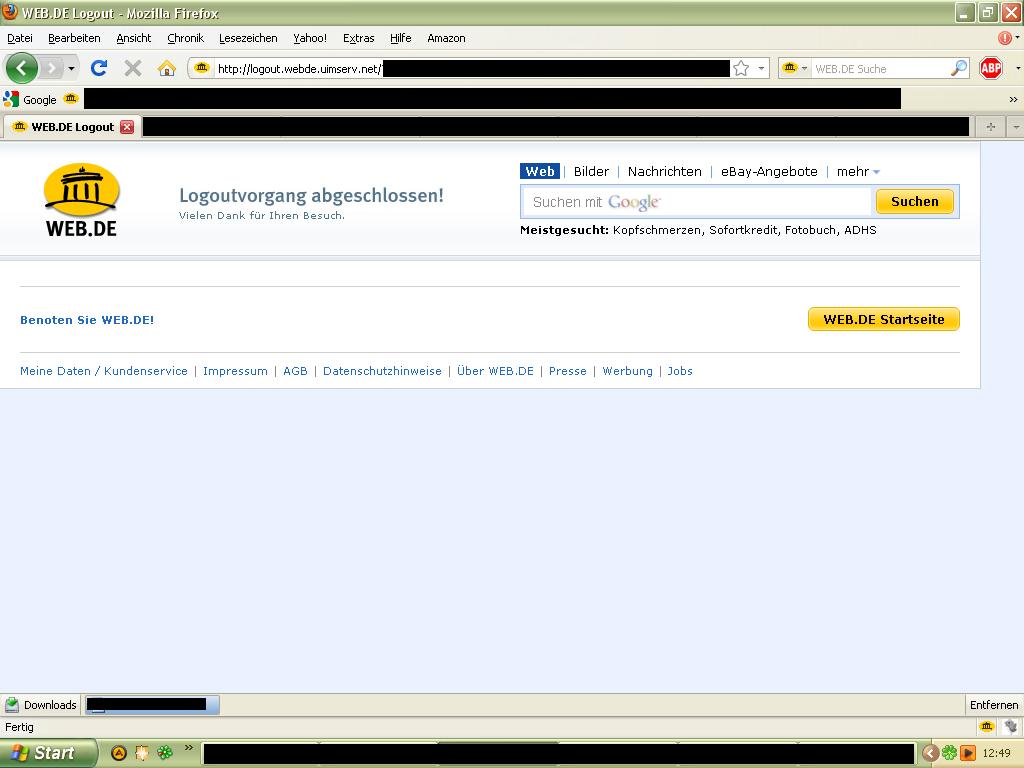This screenshot has height=768, width=1024.
Task: Click the ADHS popular search term
Action: [860, 230]
